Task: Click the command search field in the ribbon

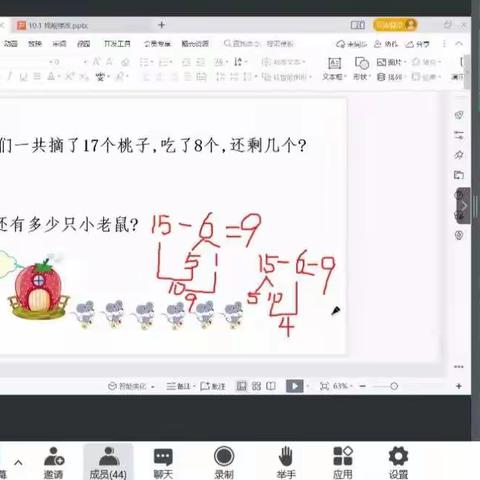Action: pyautogui.click(x=259, y=44)
